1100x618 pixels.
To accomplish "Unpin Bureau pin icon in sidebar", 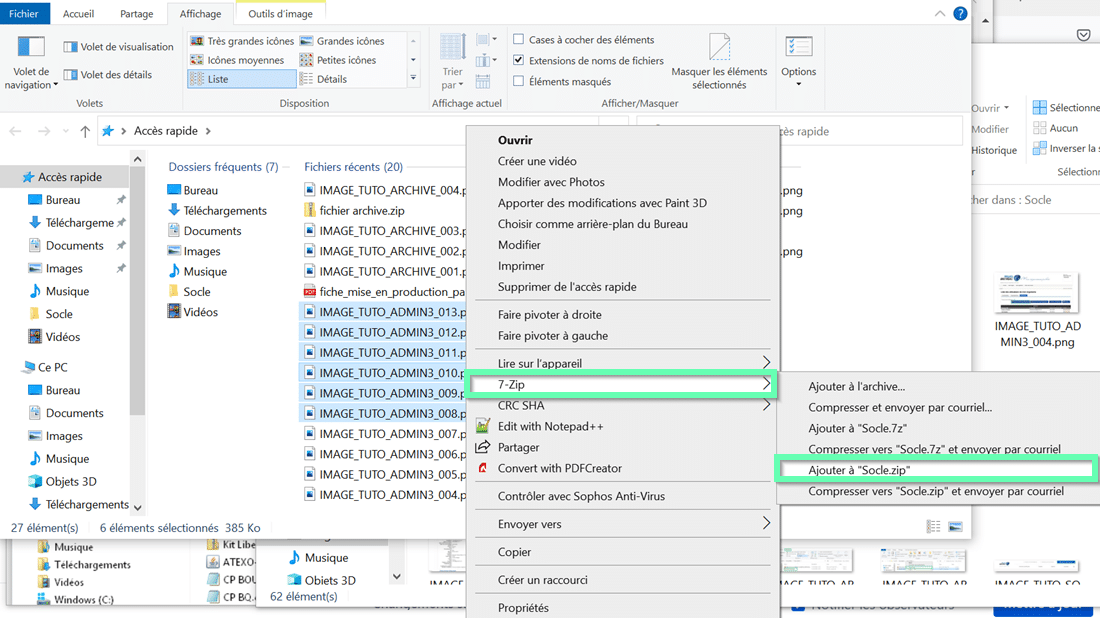I will 121,200.
